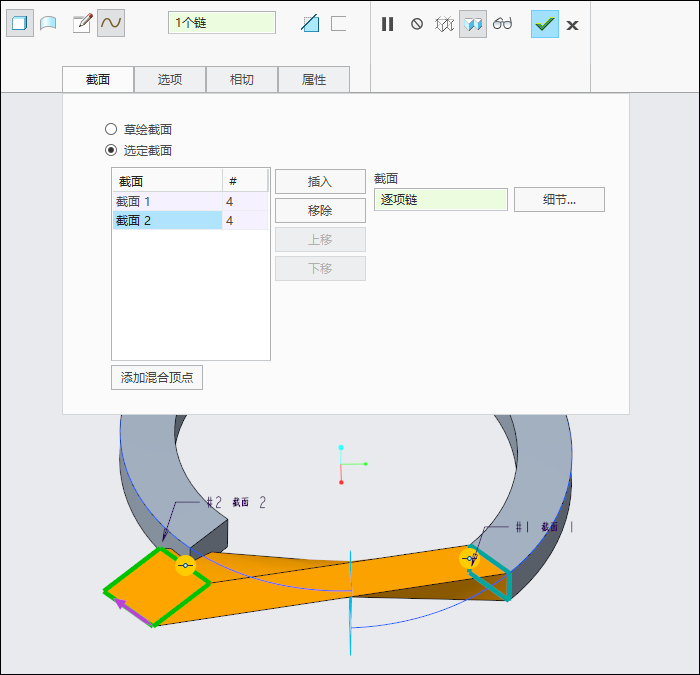The width and height of the screenshot is (700, 675).
Task: Select the 截面 2 row
Action: (x=191, y=221)
